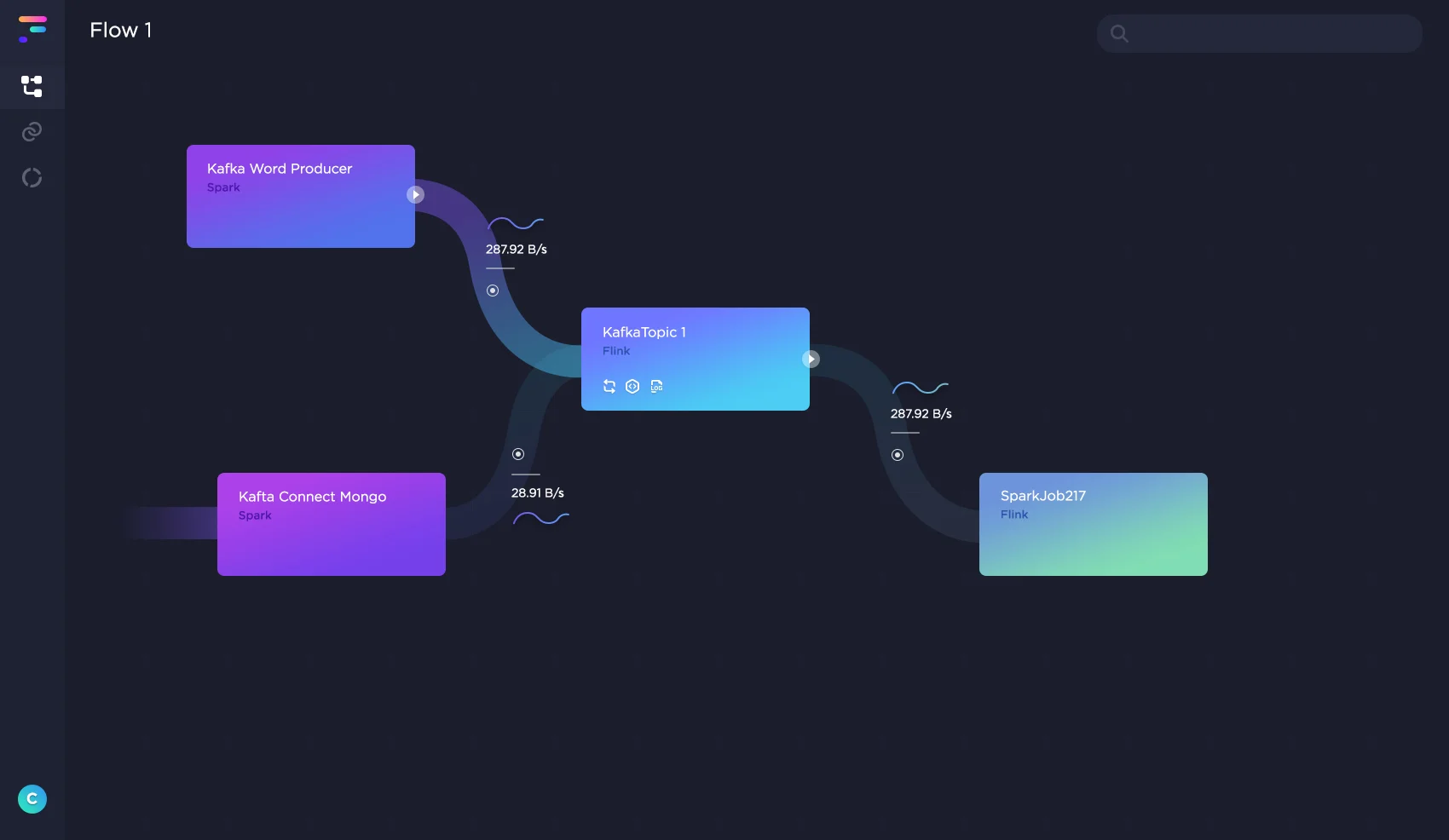The image size is (1449, 840).
Task: Open the log file icon in KafkaTopic 1
Action: click(656, 386)
